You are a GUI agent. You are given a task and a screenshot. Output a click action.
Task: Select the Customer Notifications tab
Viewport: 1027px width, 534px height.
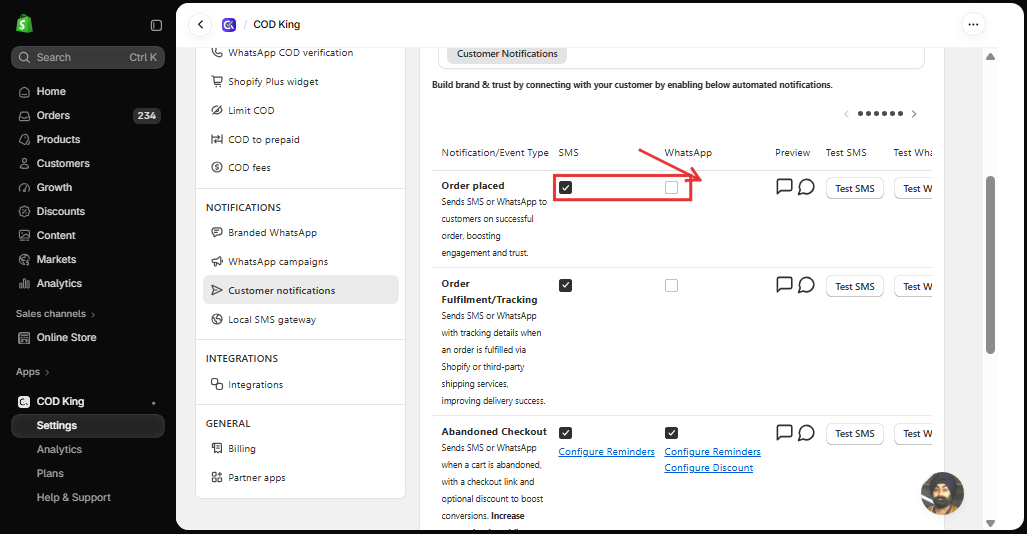507,54
